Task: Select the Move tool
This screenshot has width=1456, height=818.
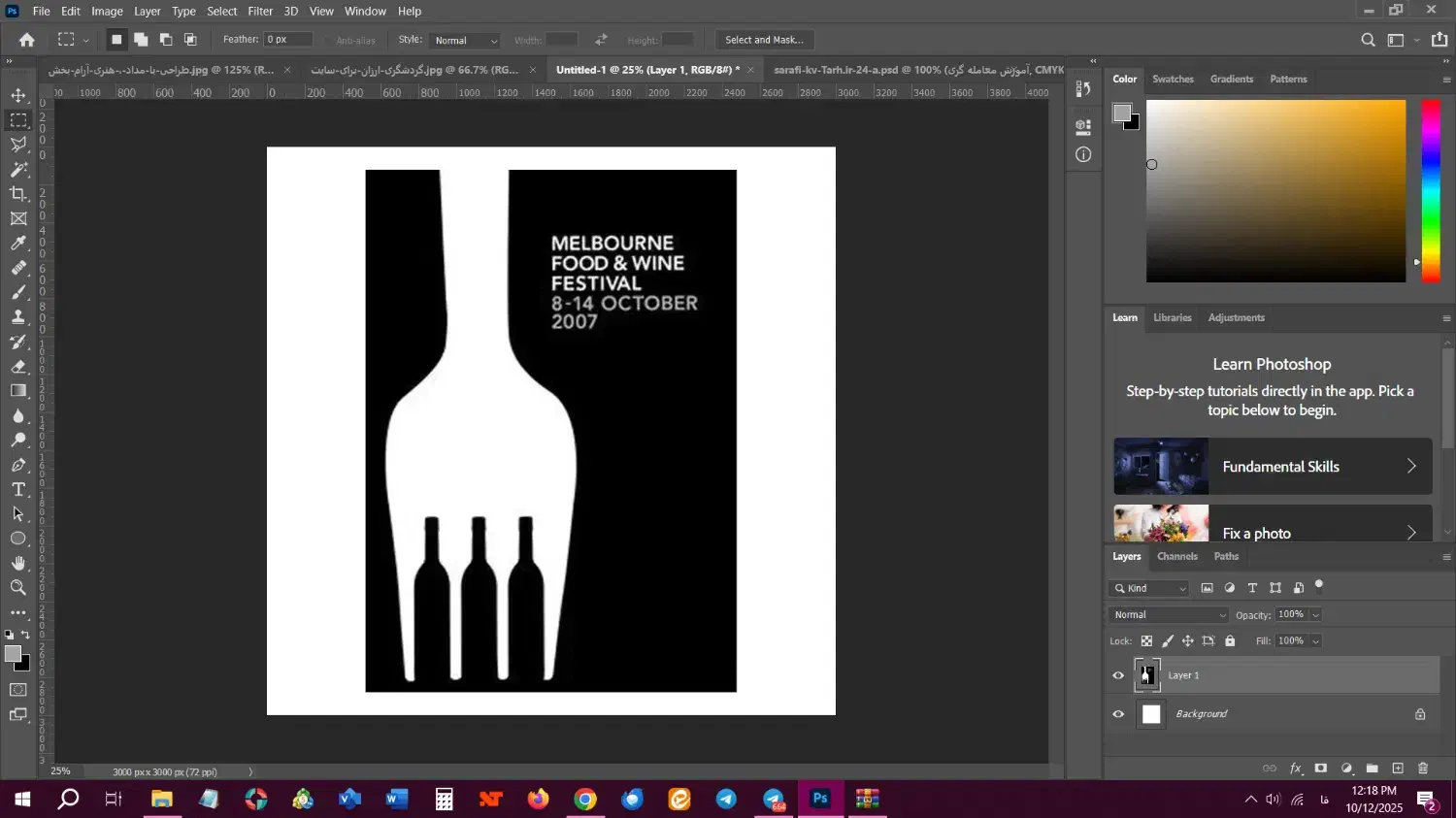Action: pos(18,95)
